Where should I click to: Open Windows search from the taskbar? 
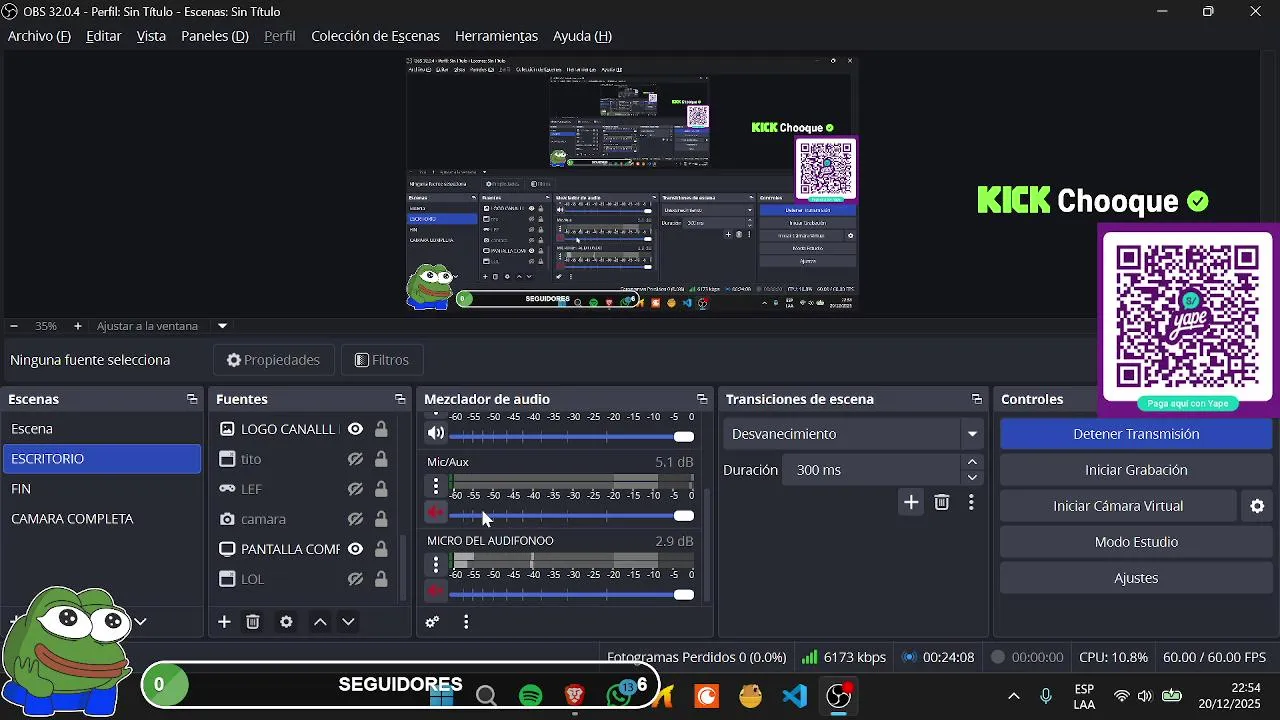click(x=487, y=696)
